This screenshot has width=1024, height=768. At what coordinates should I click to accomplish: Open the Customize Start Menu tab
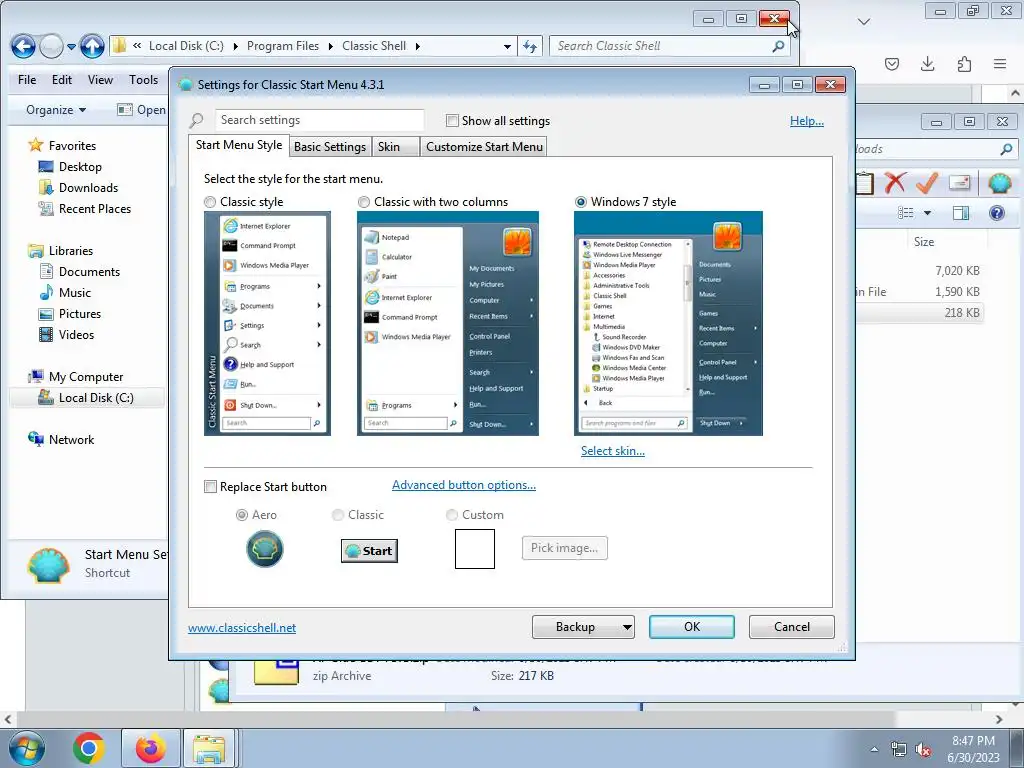(484, 147)
